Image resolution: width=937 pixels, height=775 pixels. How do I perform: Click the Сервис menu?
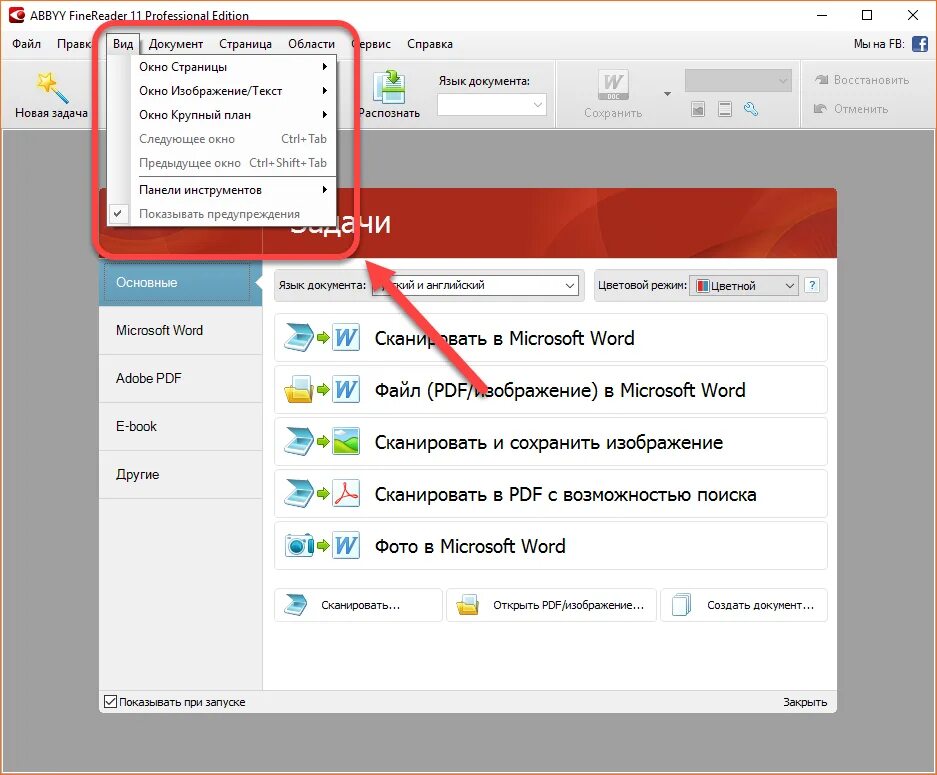(371, 44)
